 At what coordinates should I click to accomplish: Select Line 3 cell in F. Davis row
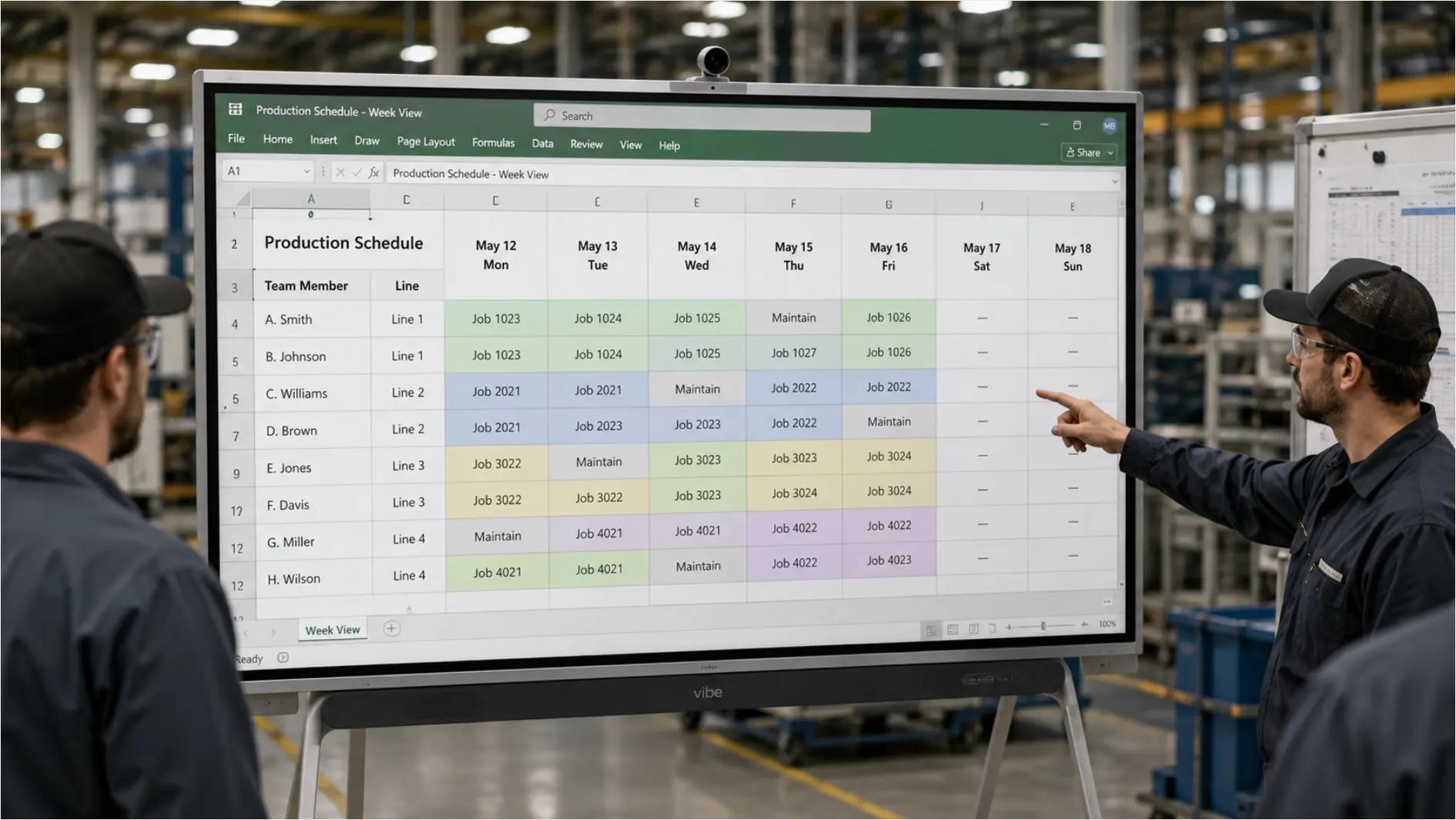pyautogui.click(x=408, y=502)
